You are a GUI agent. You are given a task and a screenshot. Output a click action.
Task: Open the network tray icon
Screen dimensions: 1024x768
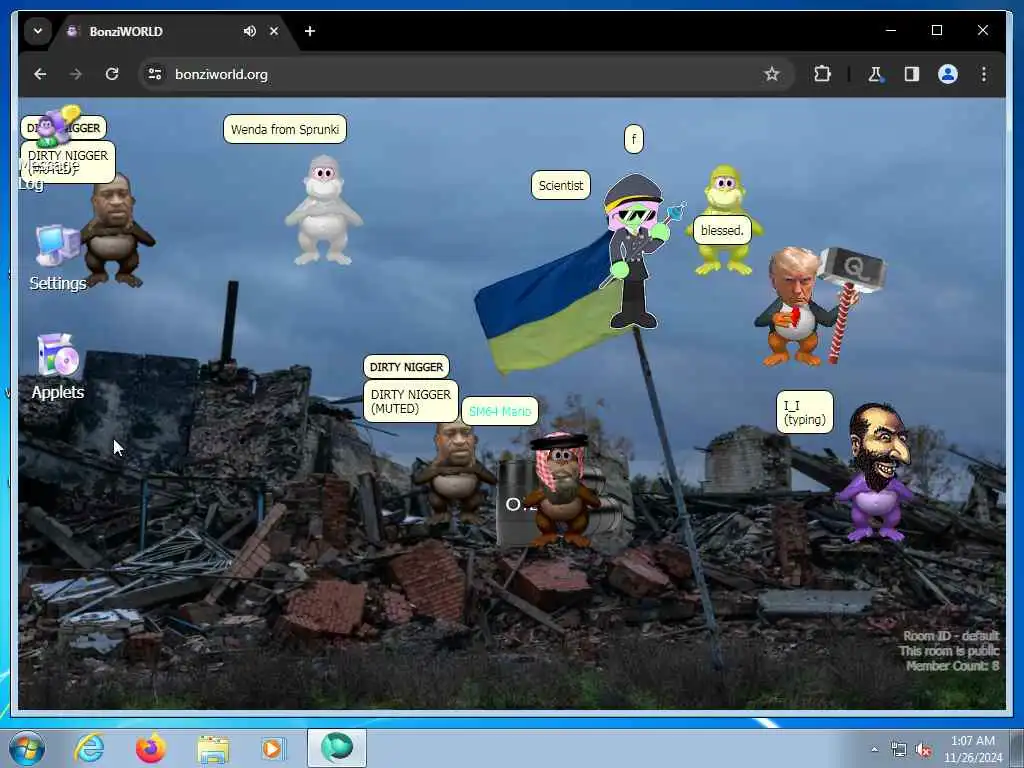[x=899, y=750]
